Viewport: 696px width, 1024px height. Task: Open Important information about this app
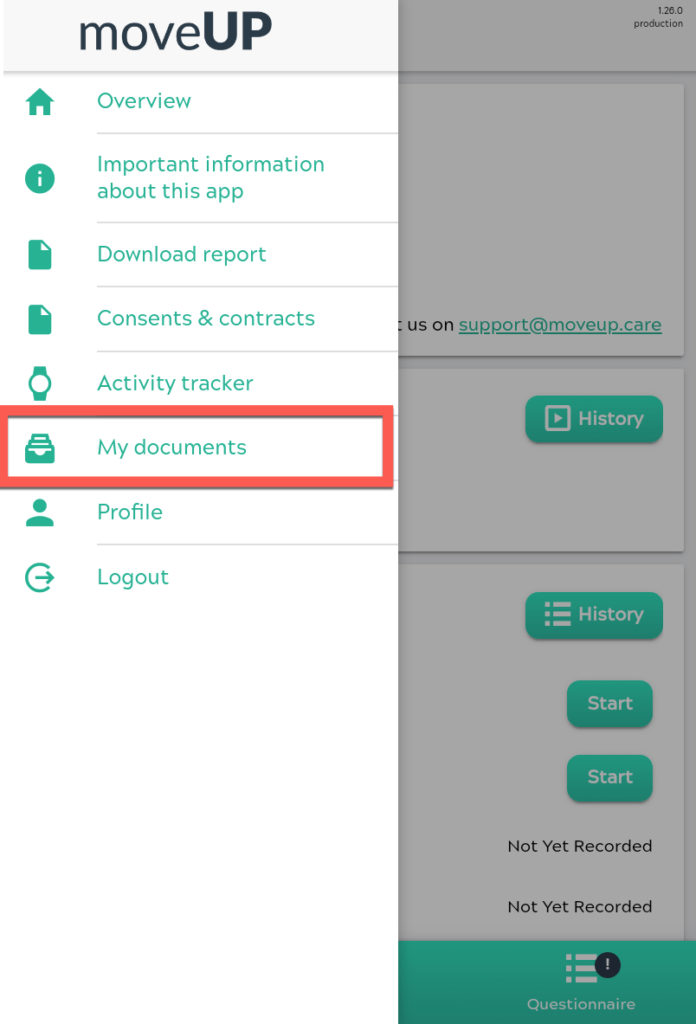tap(211, 178)
